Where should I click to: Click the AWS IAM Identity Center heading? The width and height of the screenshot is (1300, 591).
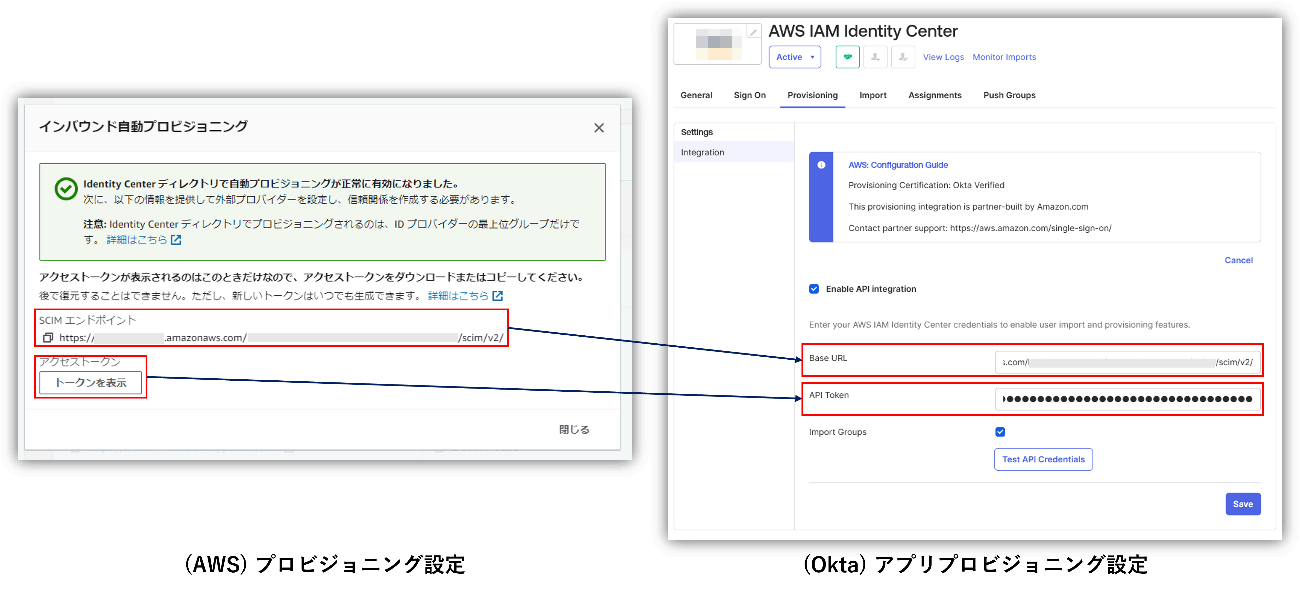(x=863, y=31)
